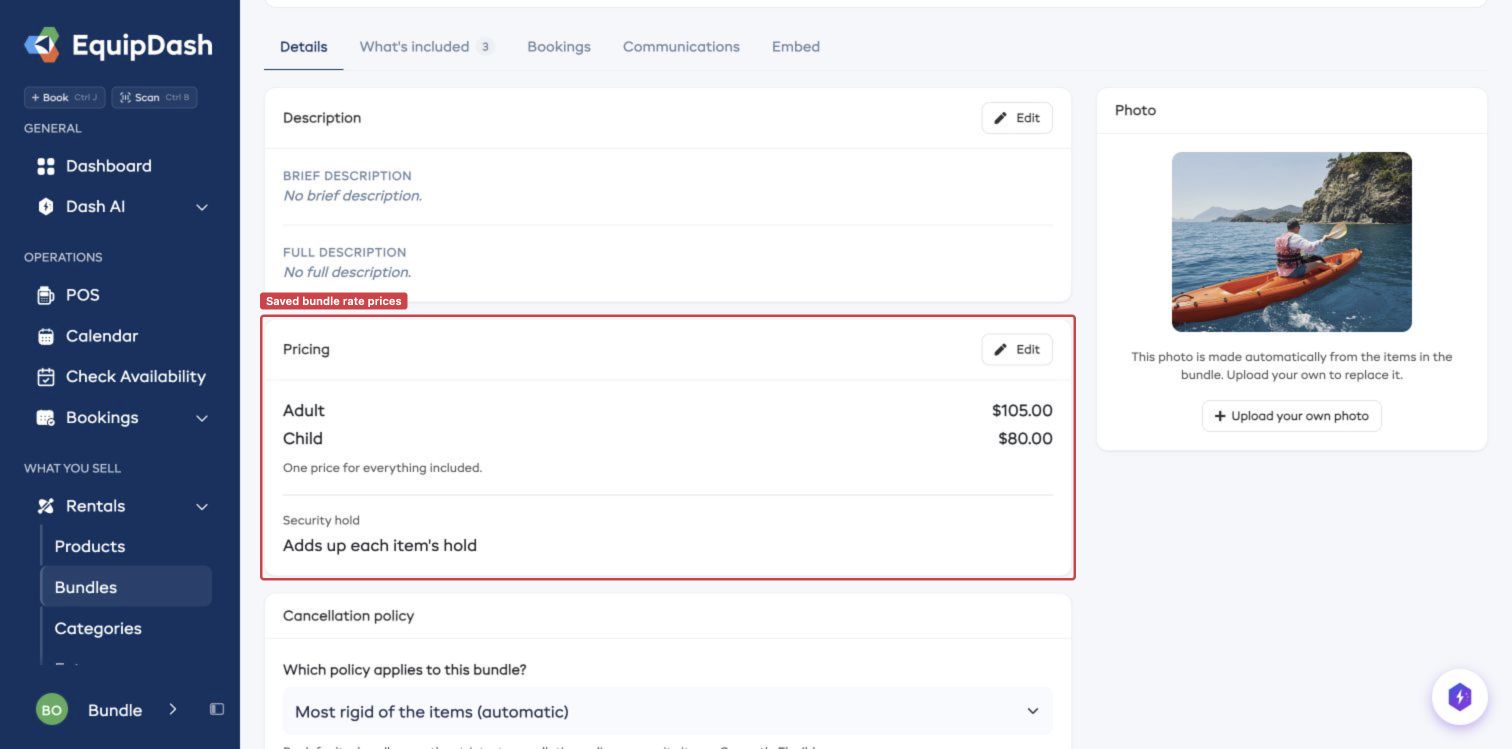Open the floating lightning bolt assistant button

coord(1459,697)
